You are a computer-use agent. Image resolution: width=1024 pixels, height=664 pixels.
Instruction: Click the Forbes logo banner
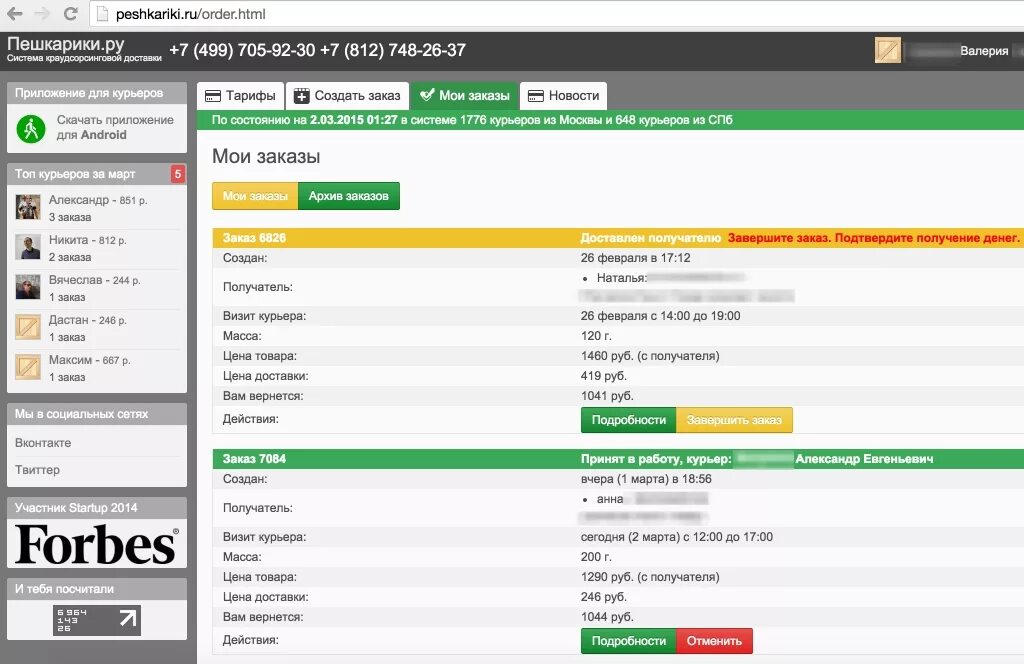[x=97, y=544]
